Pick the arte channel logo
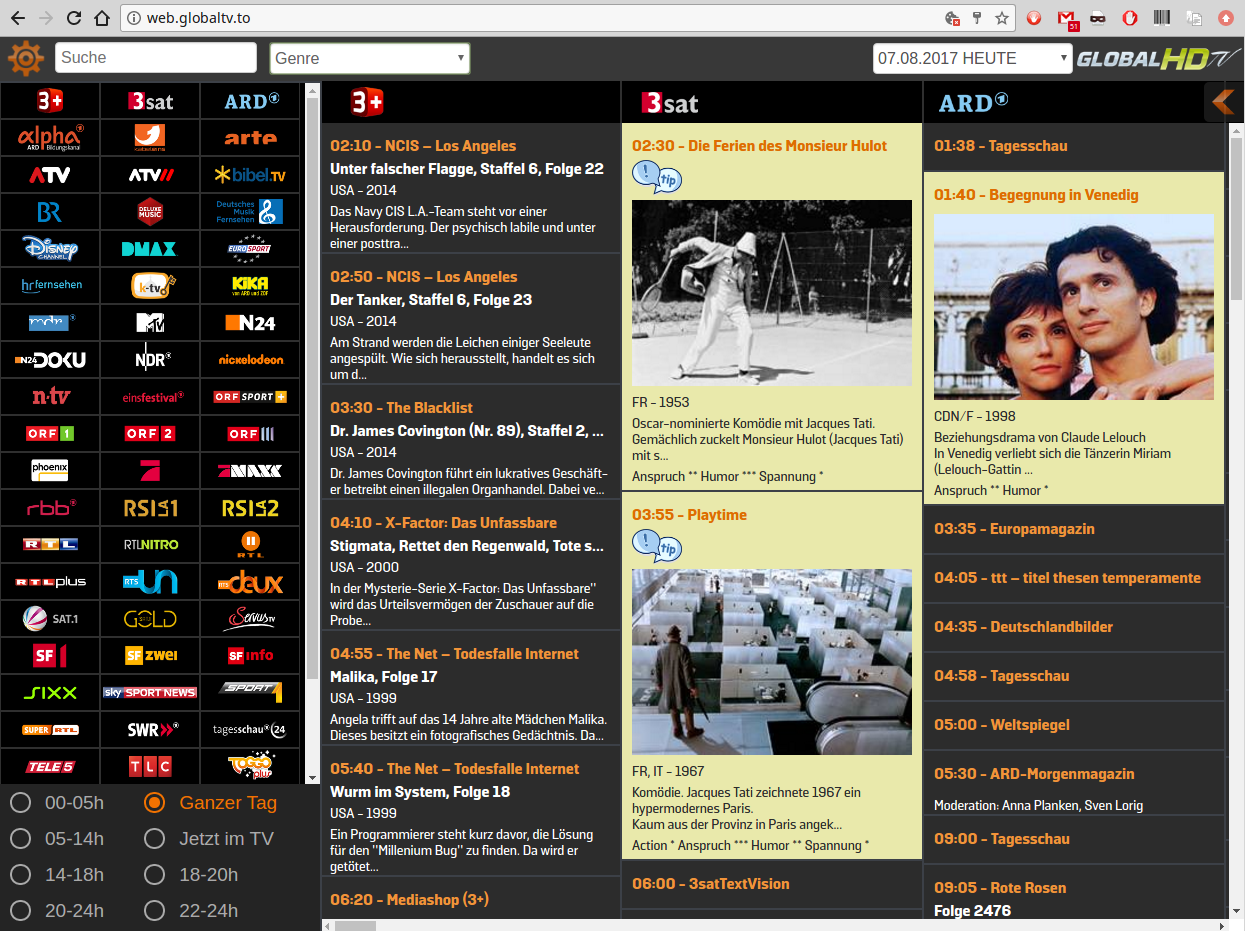This screenshot has width=1245, height=931. click(x=250, y=137)
